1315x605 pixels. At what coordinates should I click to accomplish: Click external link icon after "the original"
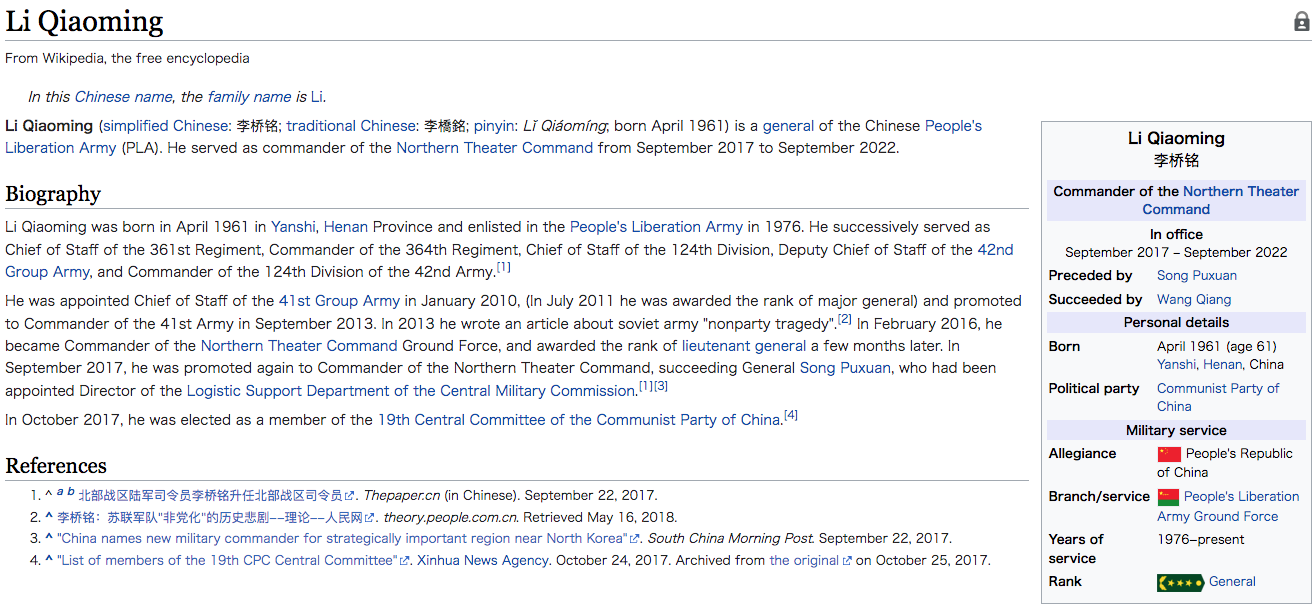coord(847,561)
